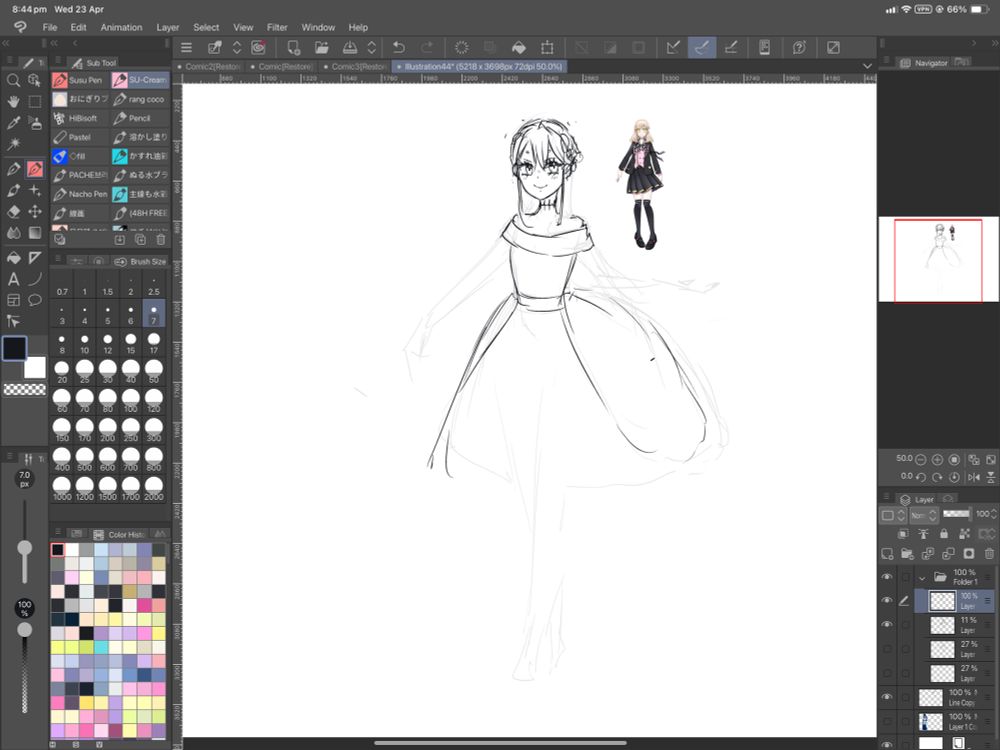
Task: Expand the document tabs overflow chevron
Action: coord(867,66)
